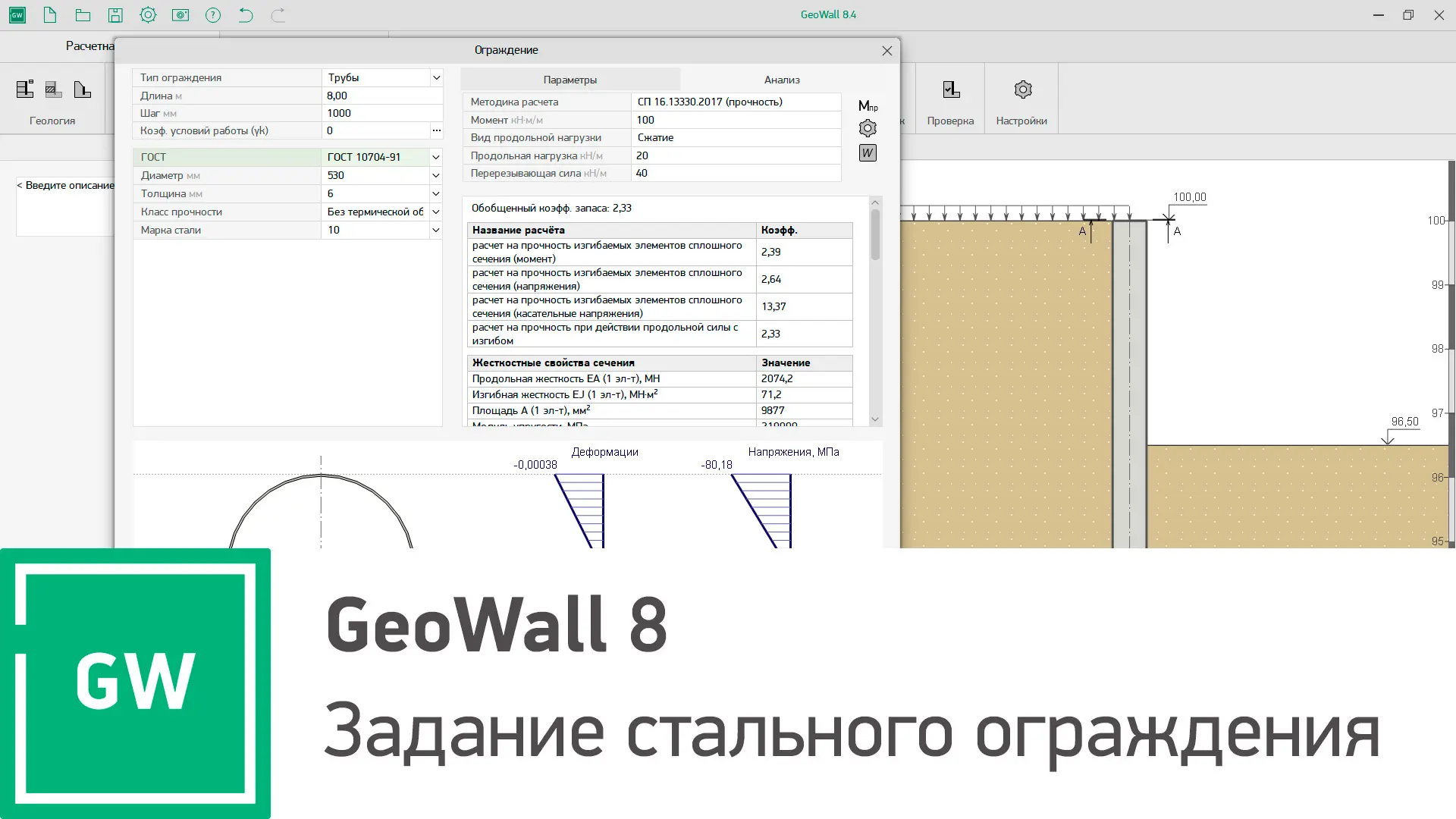The height and width of the screenshot is (819, 1456).
Task: Click the Mпр ultimate moment icon
Action: click(868, 106)
